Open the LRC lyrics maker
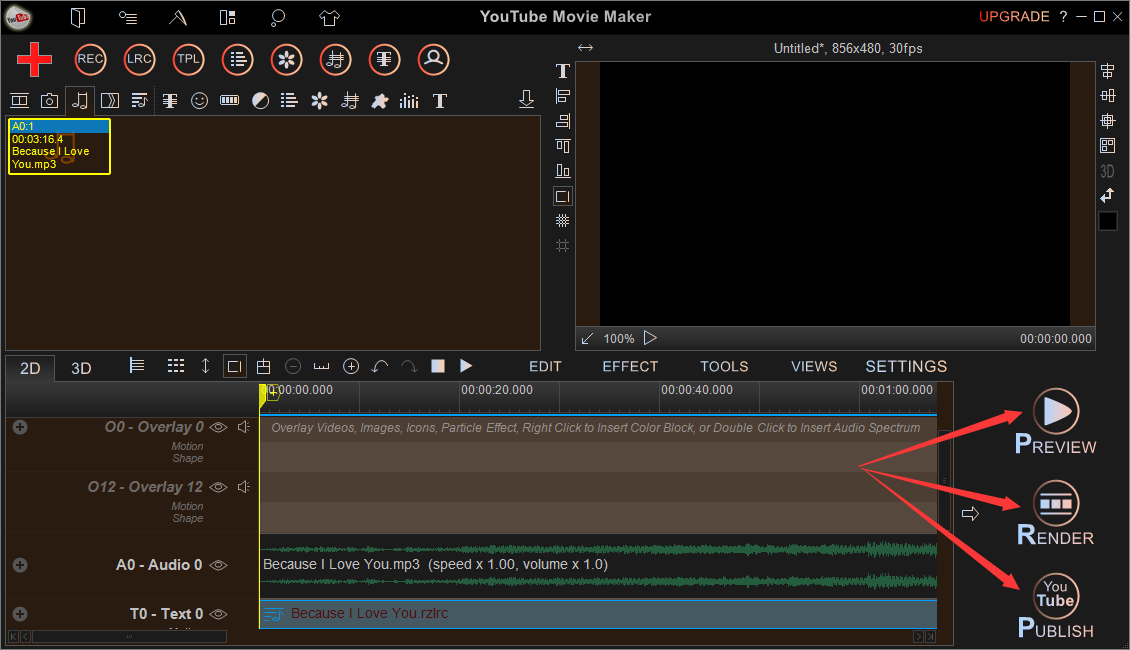This screenshot has width=1130, height=650. coord(139,59)
